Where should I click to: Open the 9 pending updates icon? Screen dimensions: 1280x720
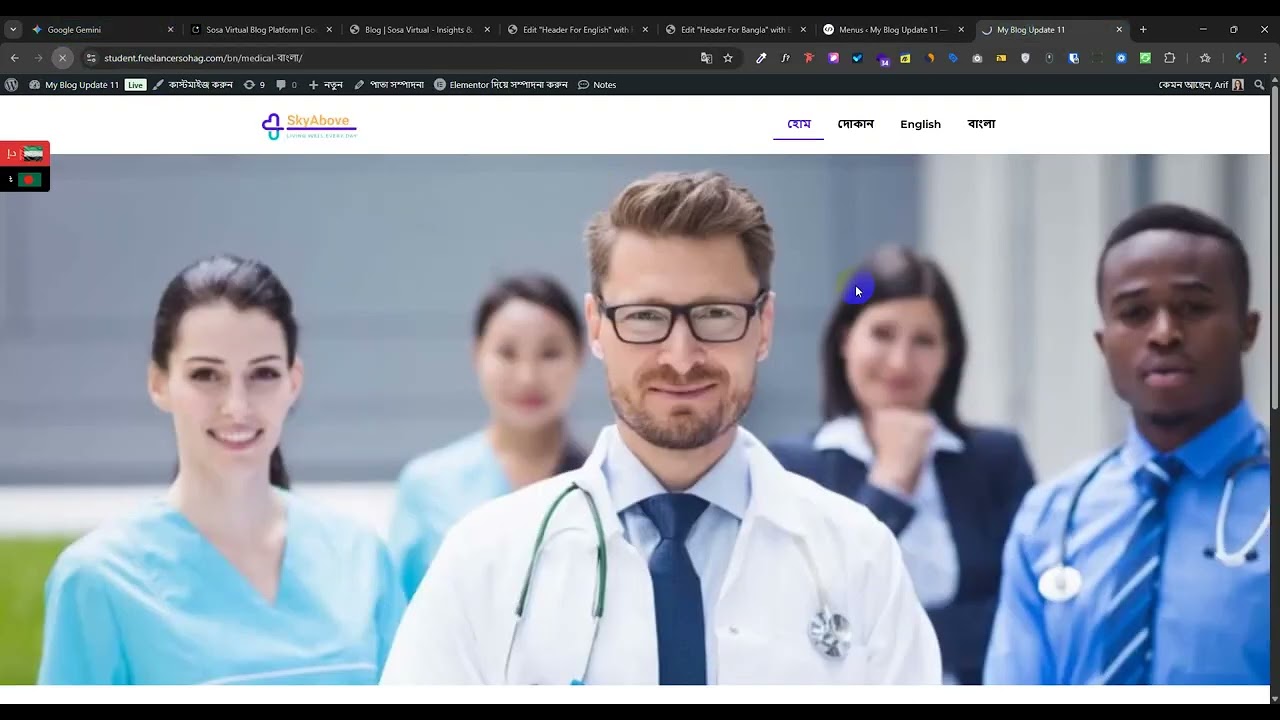click(254, 85)
